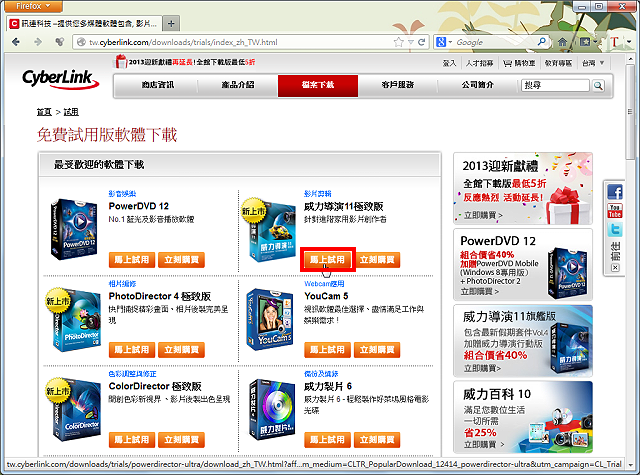Screen dimensions: 640x475
Task: Click 立刻購買 for 威力導演11極致版
Action: pos(377,260)
